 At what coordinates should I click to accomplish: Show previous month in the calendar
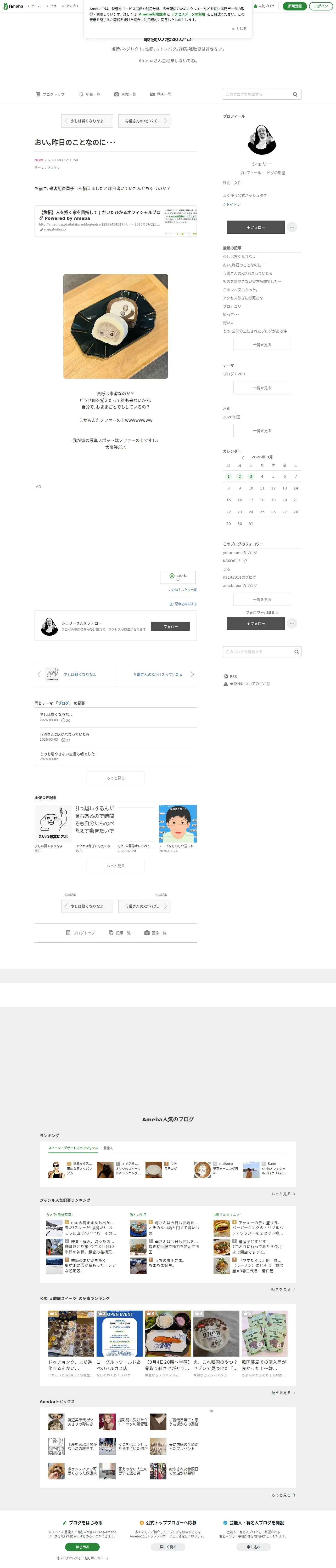pyautogui.click(x=243, y=458)
